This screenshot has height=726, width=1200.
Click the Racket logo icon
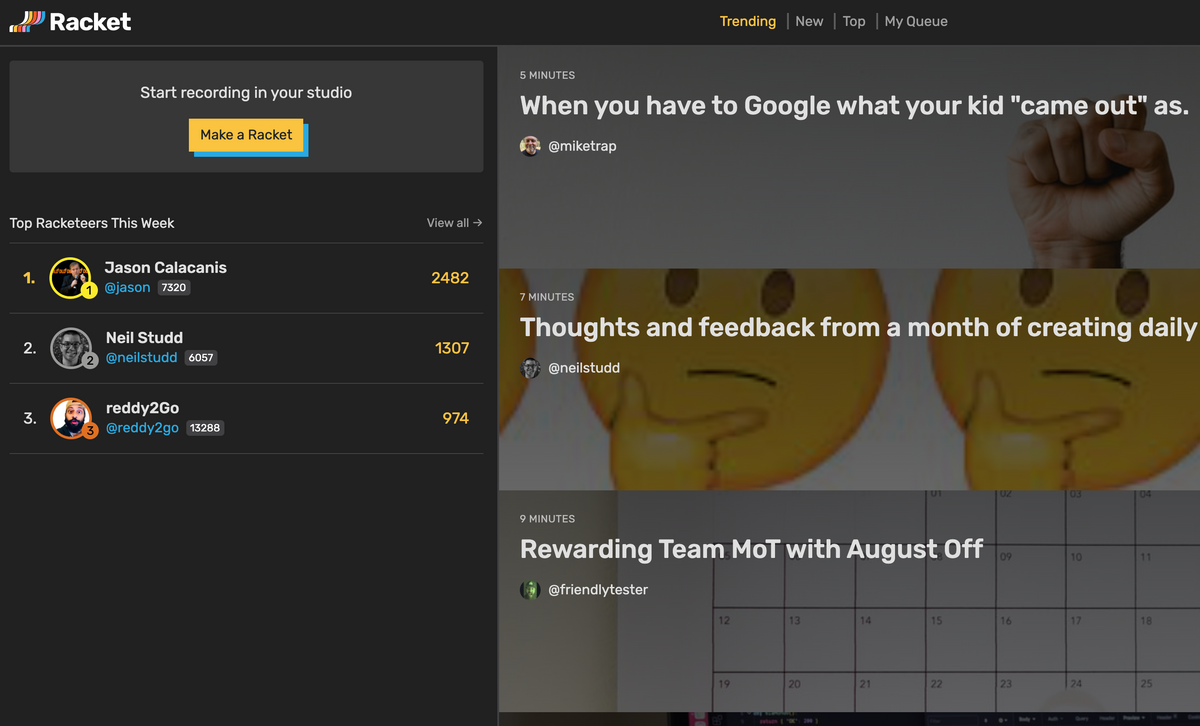(x=26, y=21)
